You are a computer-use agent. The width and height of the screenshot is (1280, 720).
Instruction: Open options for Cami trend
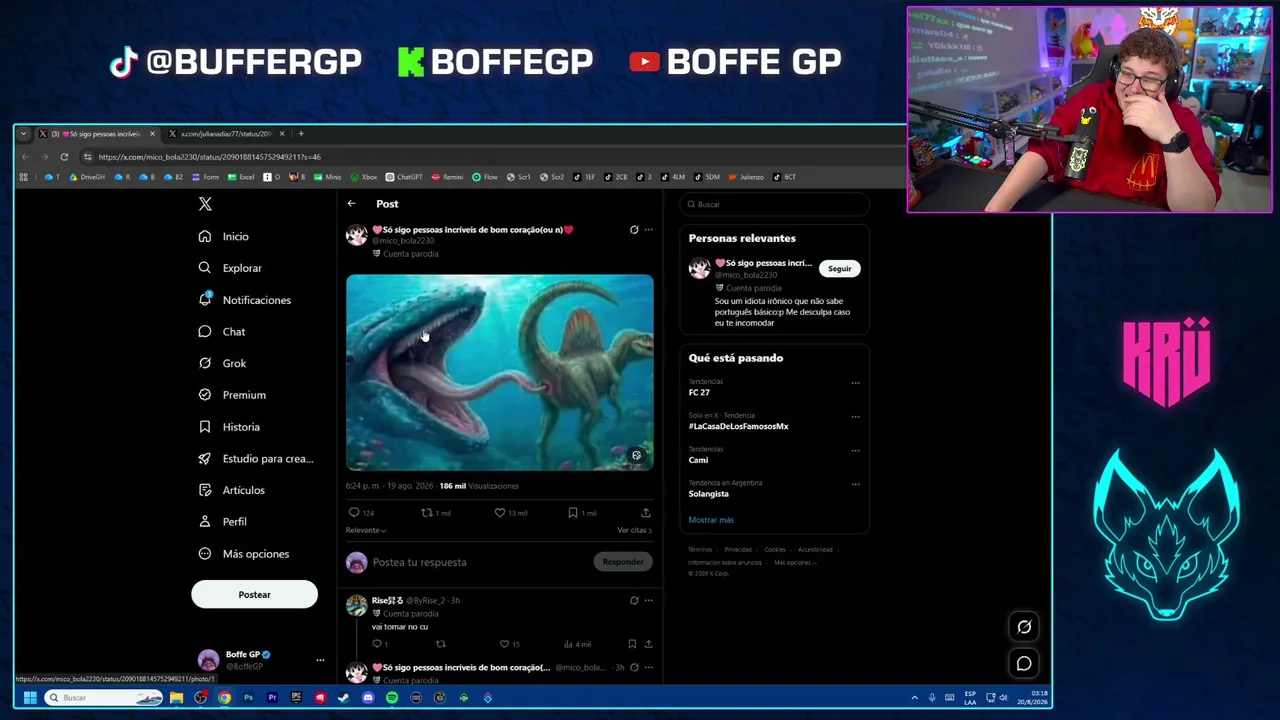pos(855,451)
